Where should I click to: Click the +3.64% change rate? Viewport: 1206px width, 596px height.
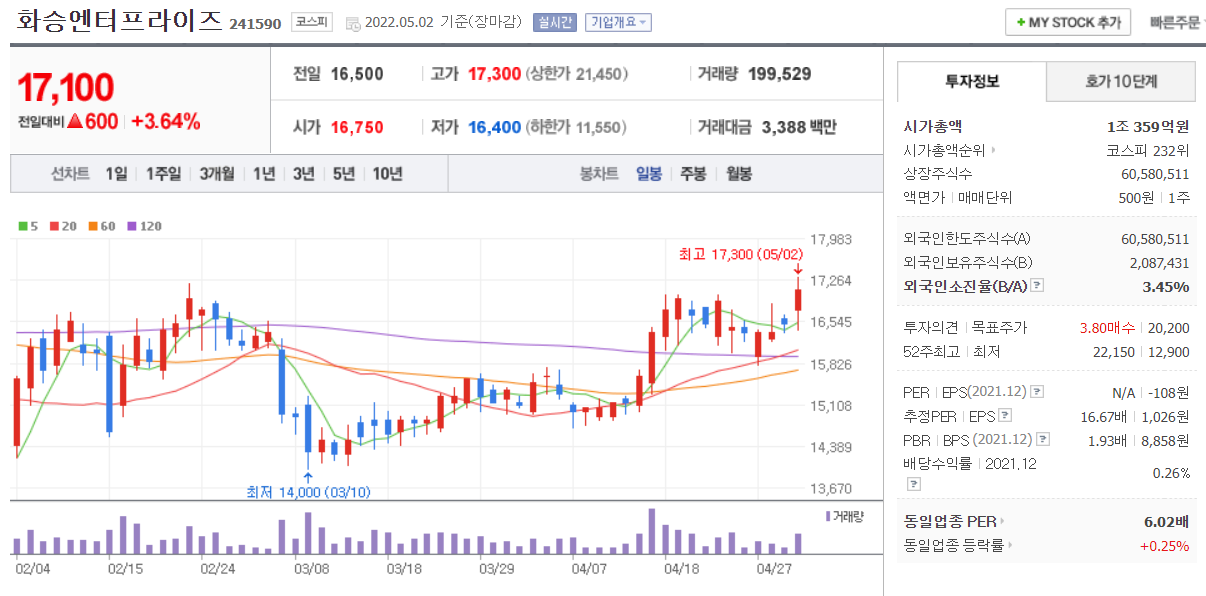click(x=165, y=122)
